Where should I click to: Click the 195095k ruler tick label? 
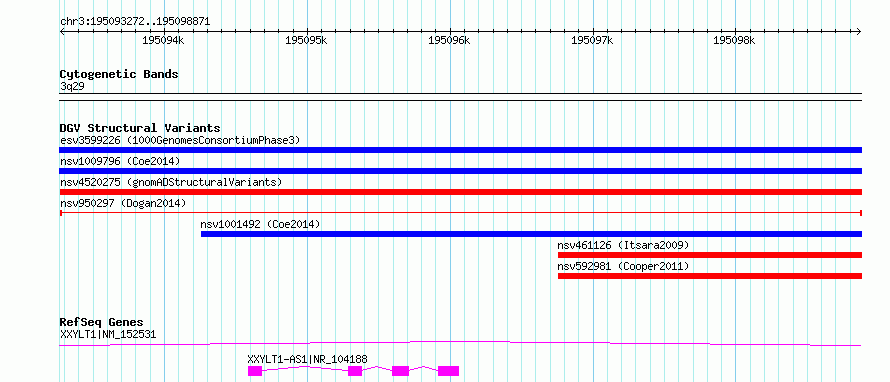[307, 40]
